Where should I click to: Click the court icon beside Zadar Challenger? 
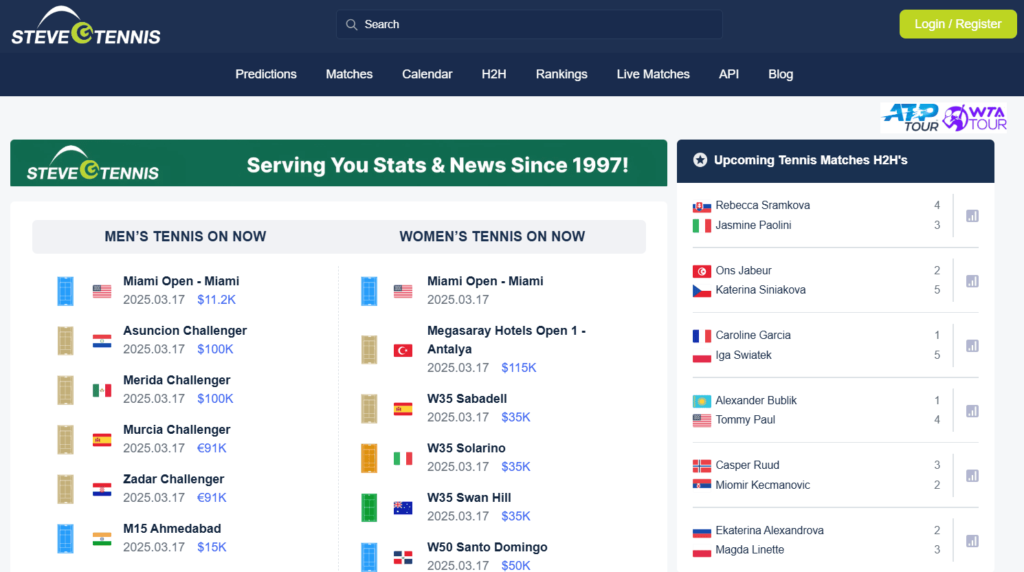(x=65, y=490)
